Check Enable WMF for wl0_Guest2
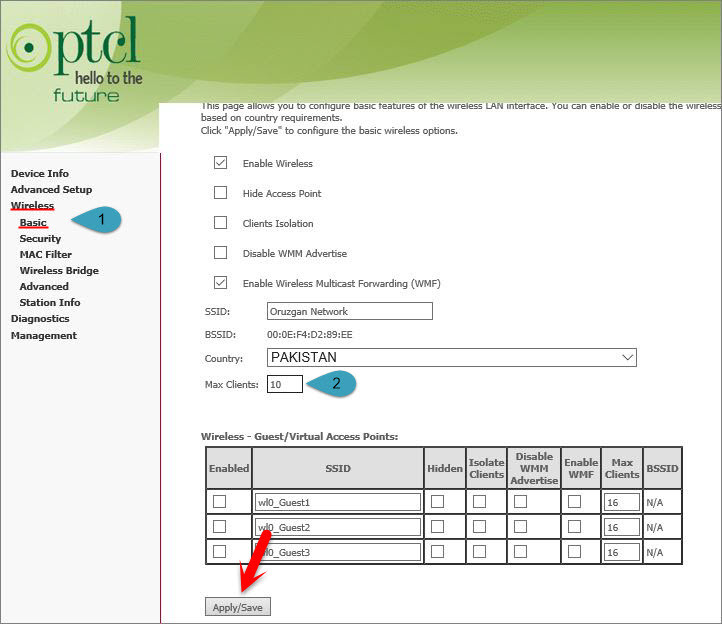 tap(574, 526)
